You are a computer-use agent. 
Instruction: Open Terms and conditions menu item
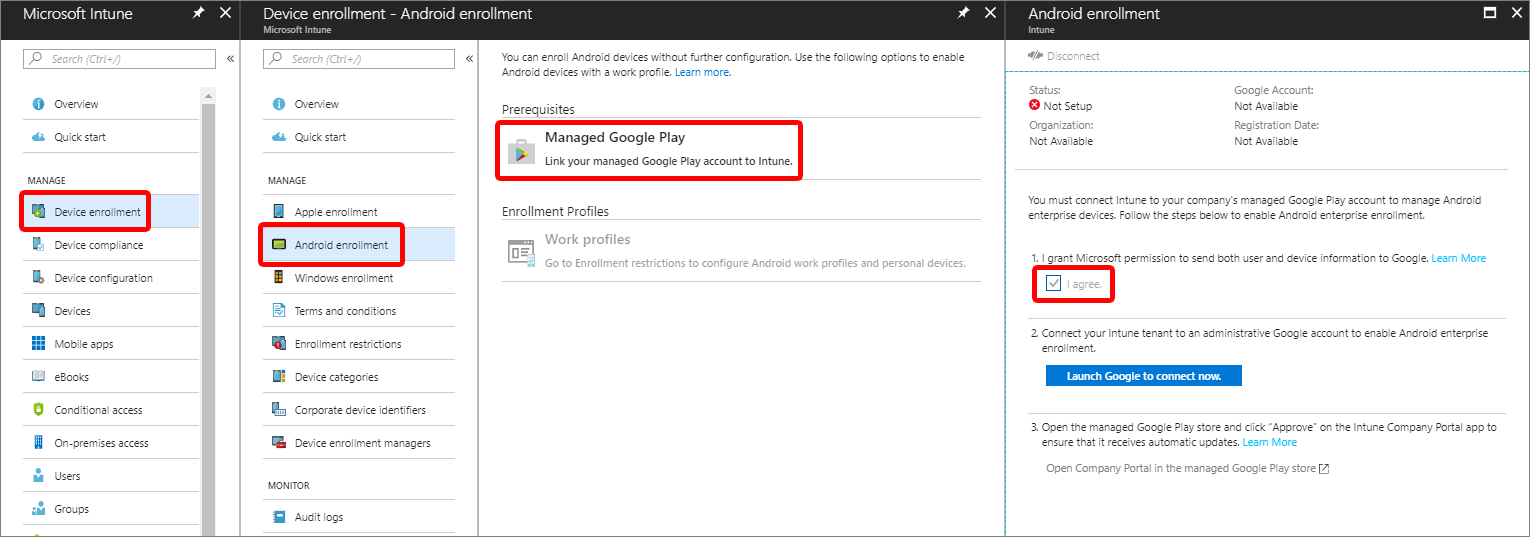tap(359, 311)
